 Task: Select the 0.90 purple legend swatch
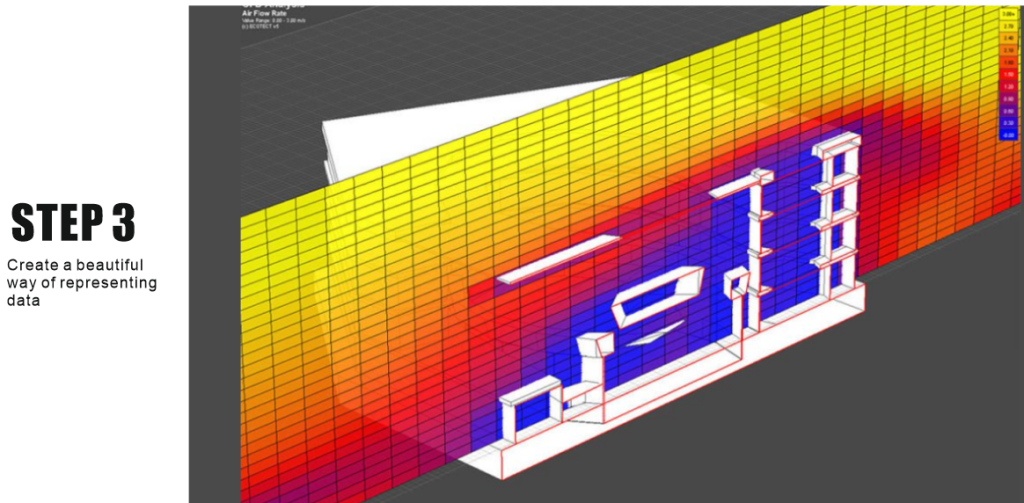[1007, 99]
